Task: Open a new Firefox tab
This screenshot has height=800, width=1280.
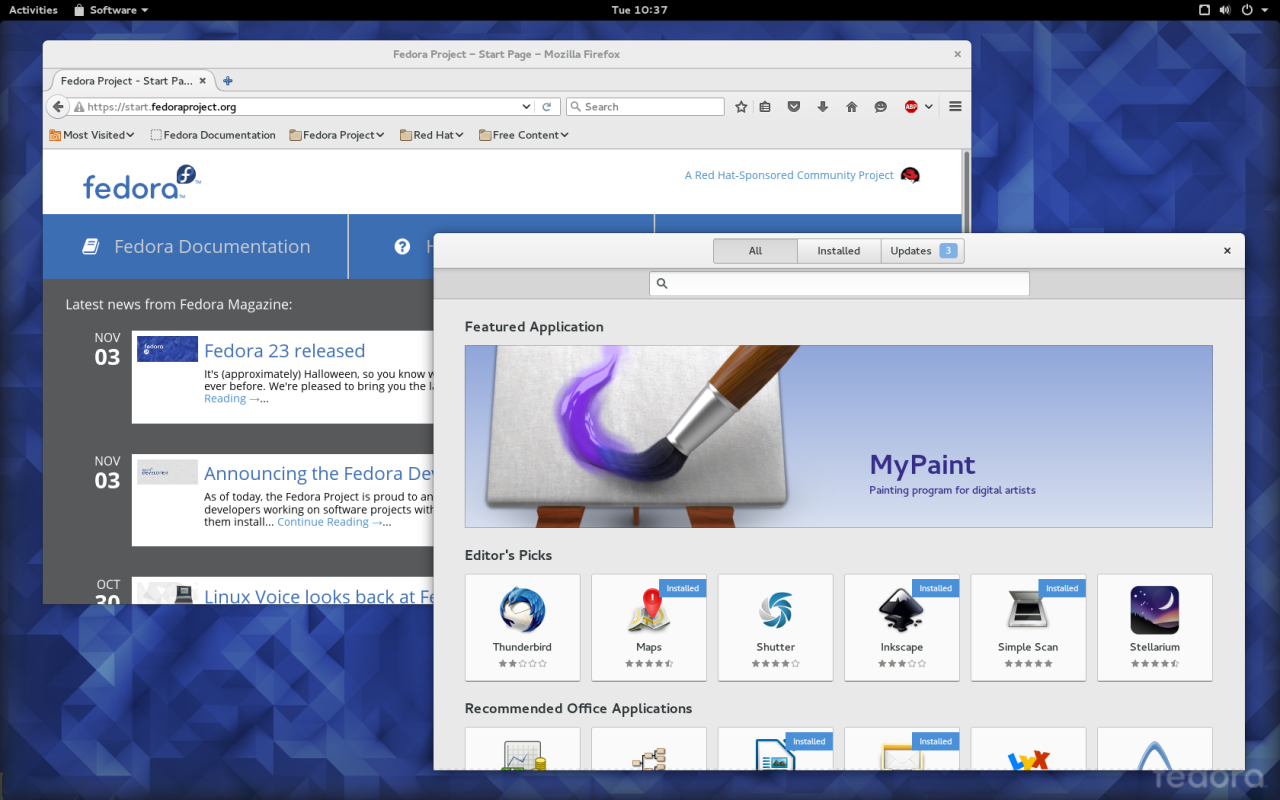Action: click(x=228, y=81)
